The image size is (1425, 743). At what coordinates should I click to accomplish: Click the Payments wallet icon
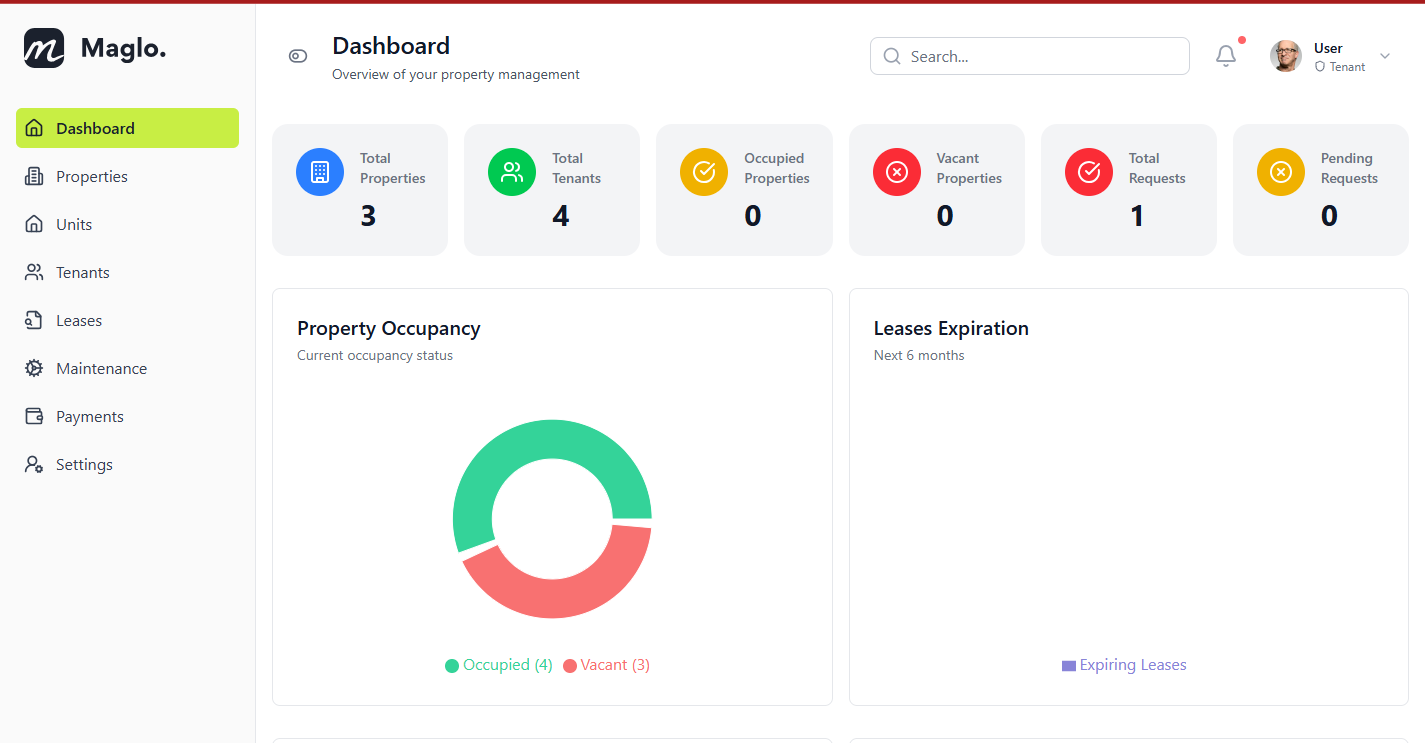click(34, 416)
